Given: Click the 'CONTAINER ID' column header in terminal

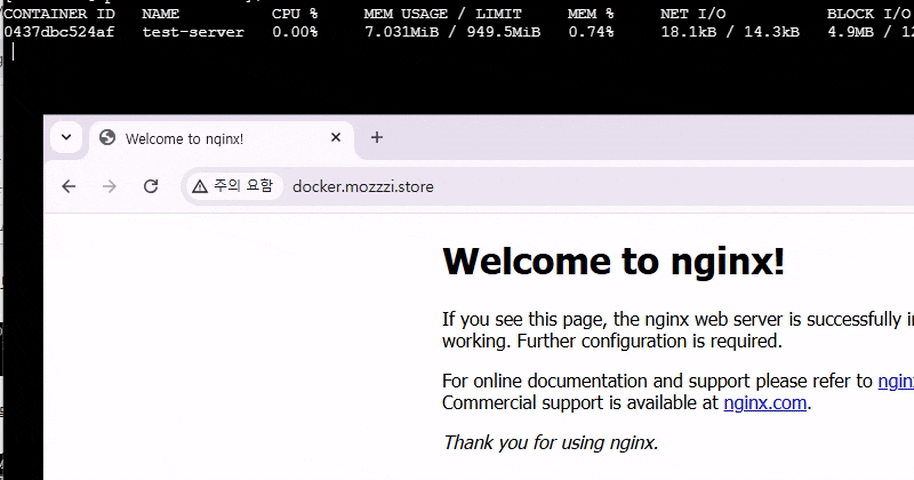Looking at the screenshot, I should (x=59, y=13).
